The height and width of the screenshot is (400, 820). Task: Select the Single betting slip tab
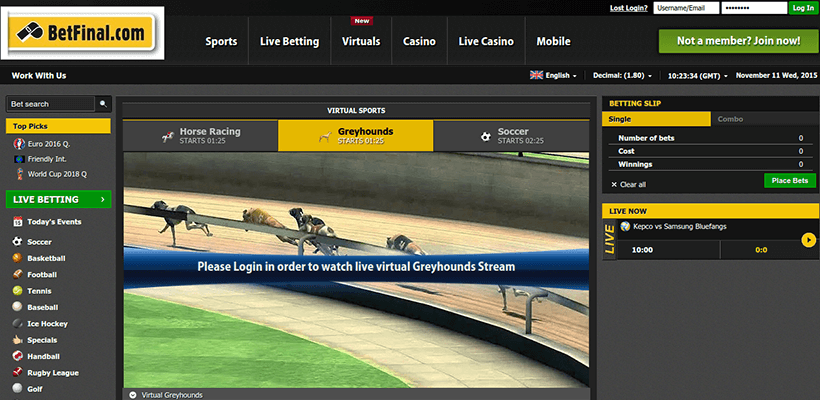(x=656, y=119)
